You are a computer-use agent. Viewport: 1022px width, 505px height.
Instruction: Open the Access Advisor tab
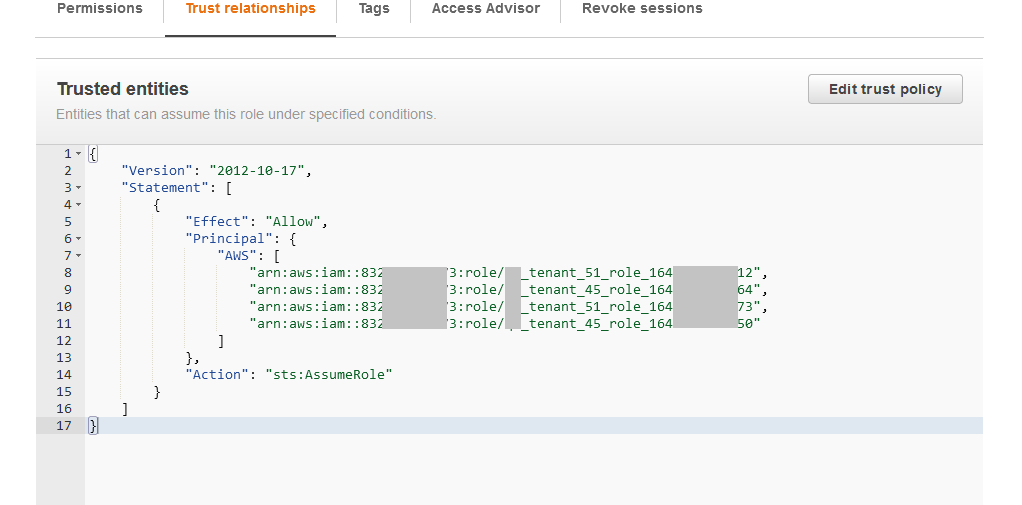tap(486, 9)
